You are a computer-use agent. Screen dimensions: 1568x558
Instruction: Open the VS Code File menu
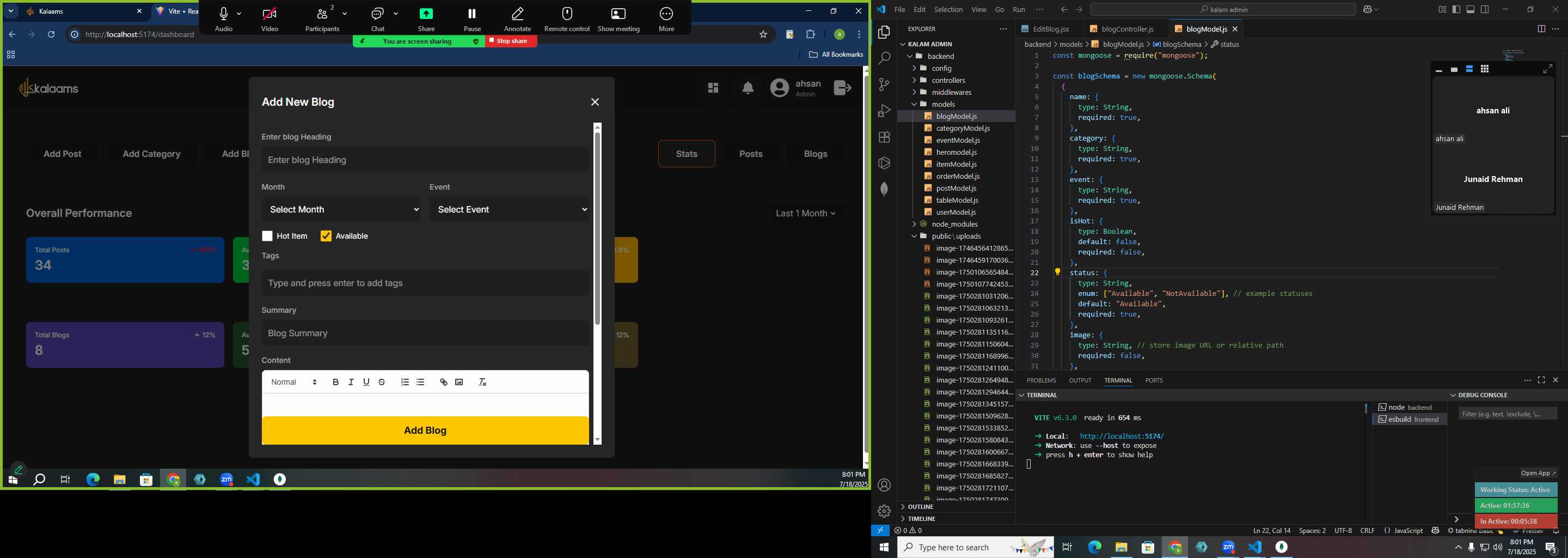[x=899, y=10]
